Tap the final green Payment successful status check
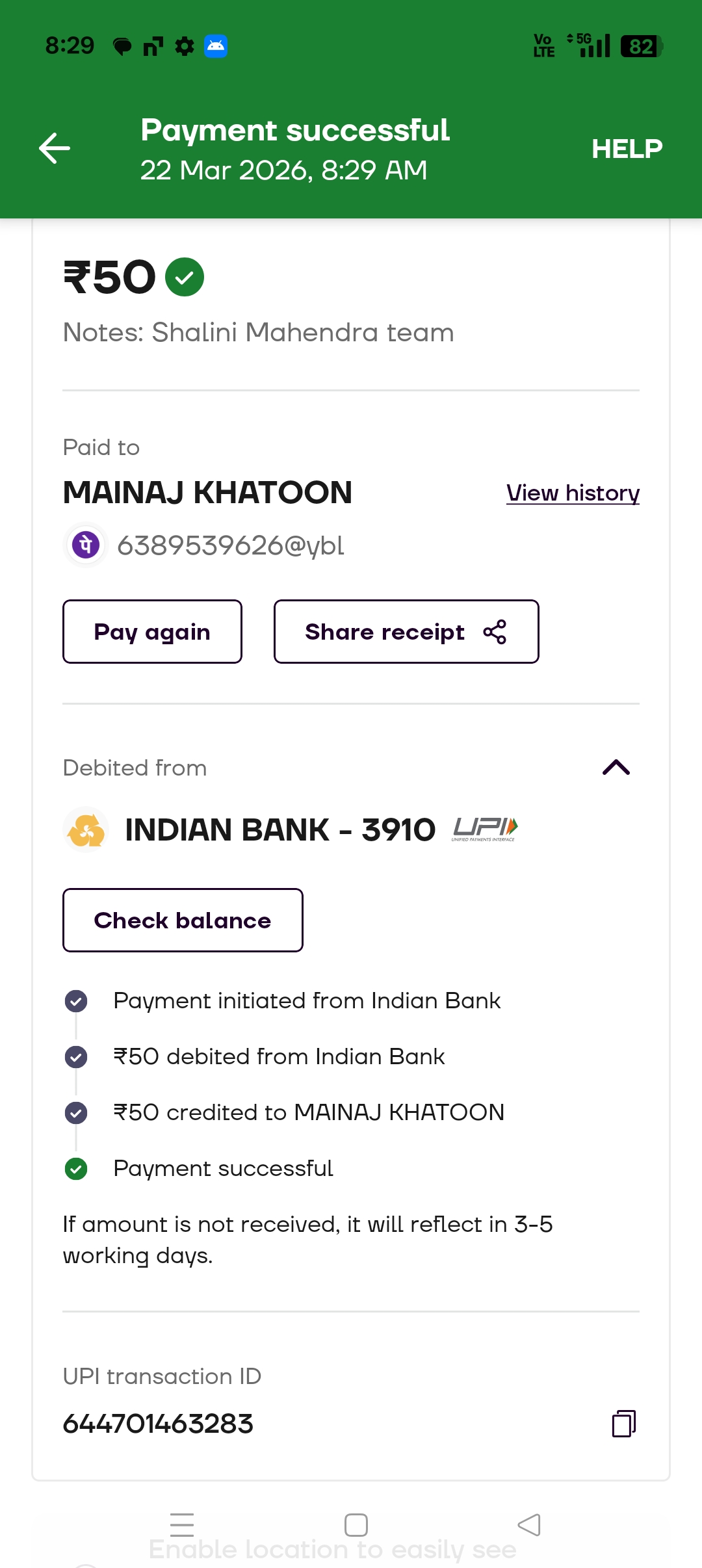The image size is (702, 1568). coord(76,1169)
